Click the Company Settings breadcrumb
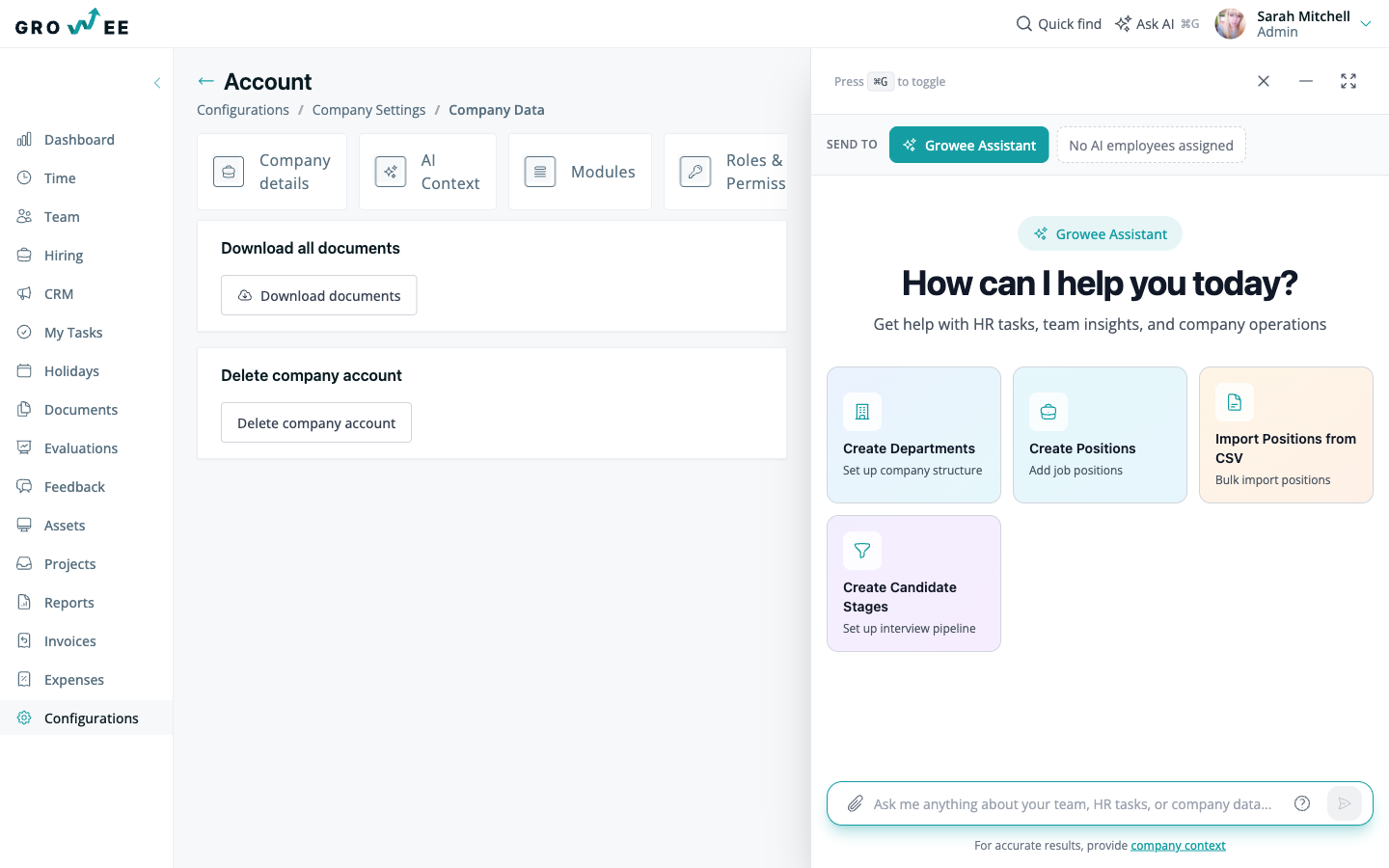 (x=368, y=110)
